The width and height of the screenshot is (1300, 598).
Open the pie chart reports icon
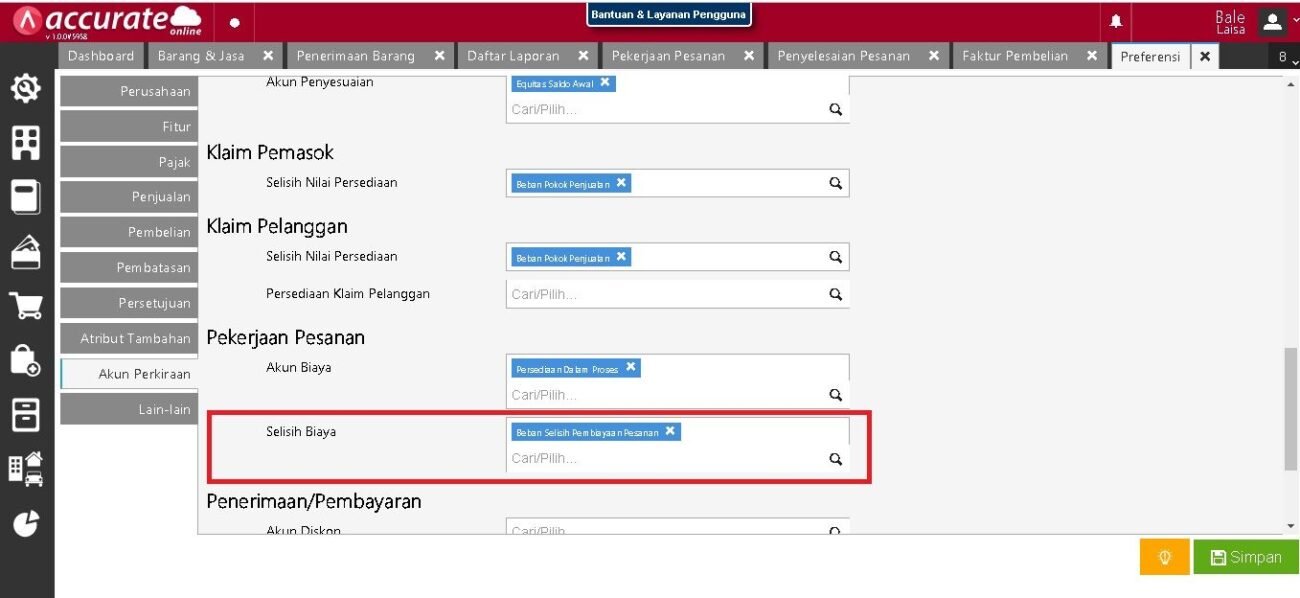click(26, 524)
